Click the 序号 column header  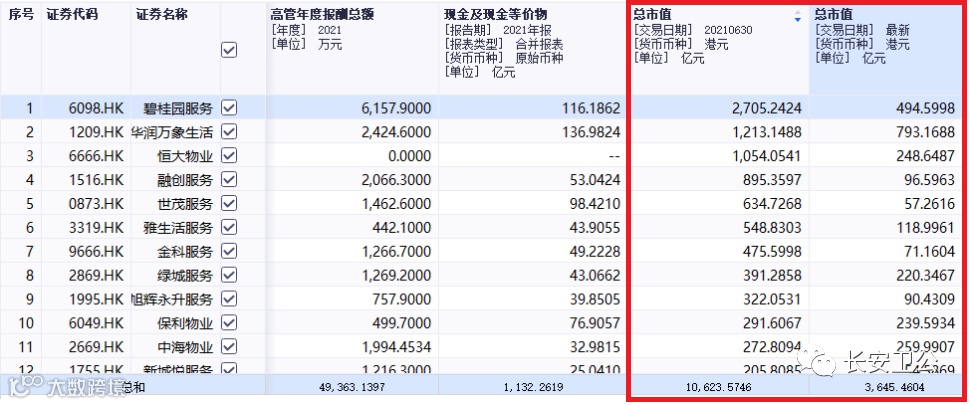point(21,15)
